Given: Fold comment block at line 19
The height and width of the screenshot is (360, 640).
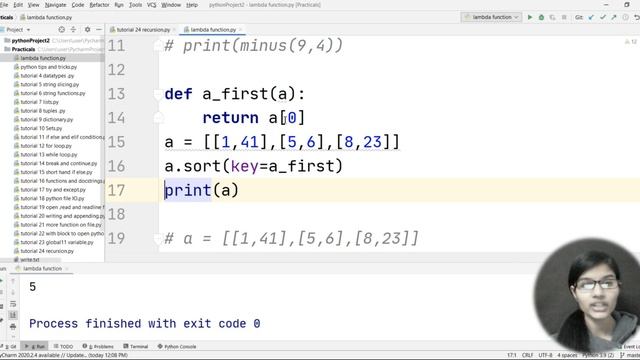Looking at the screenshot, I should point(158,239).
